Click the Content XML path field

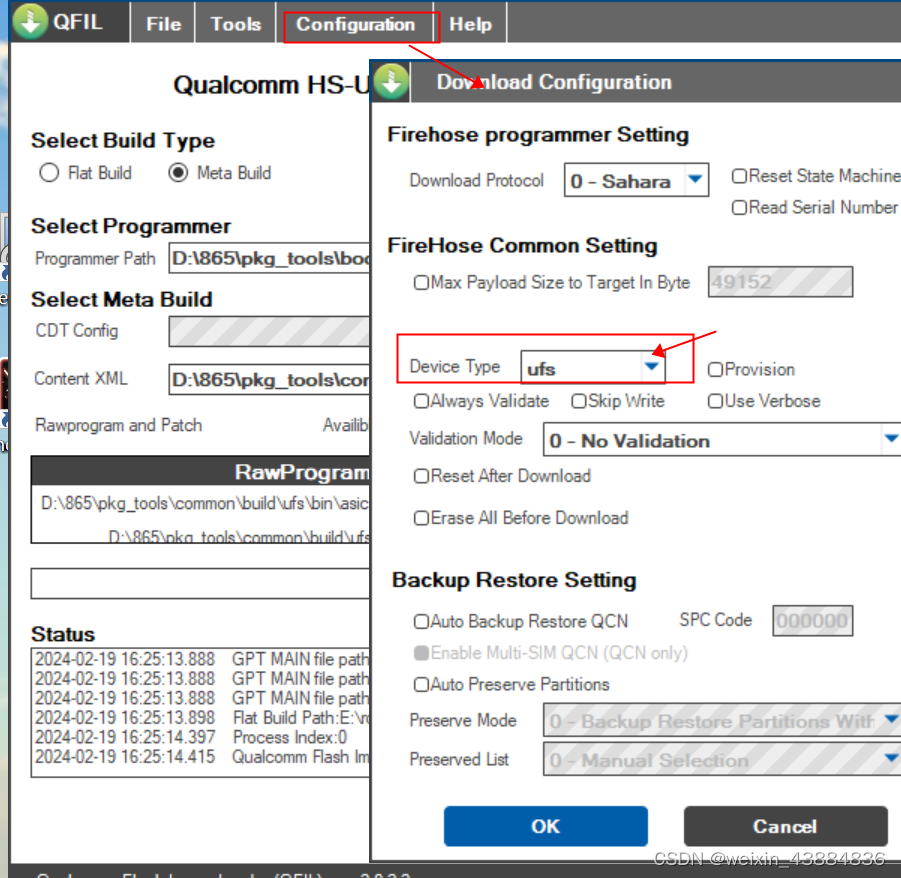pyautogui.click(x=269, y=380)
